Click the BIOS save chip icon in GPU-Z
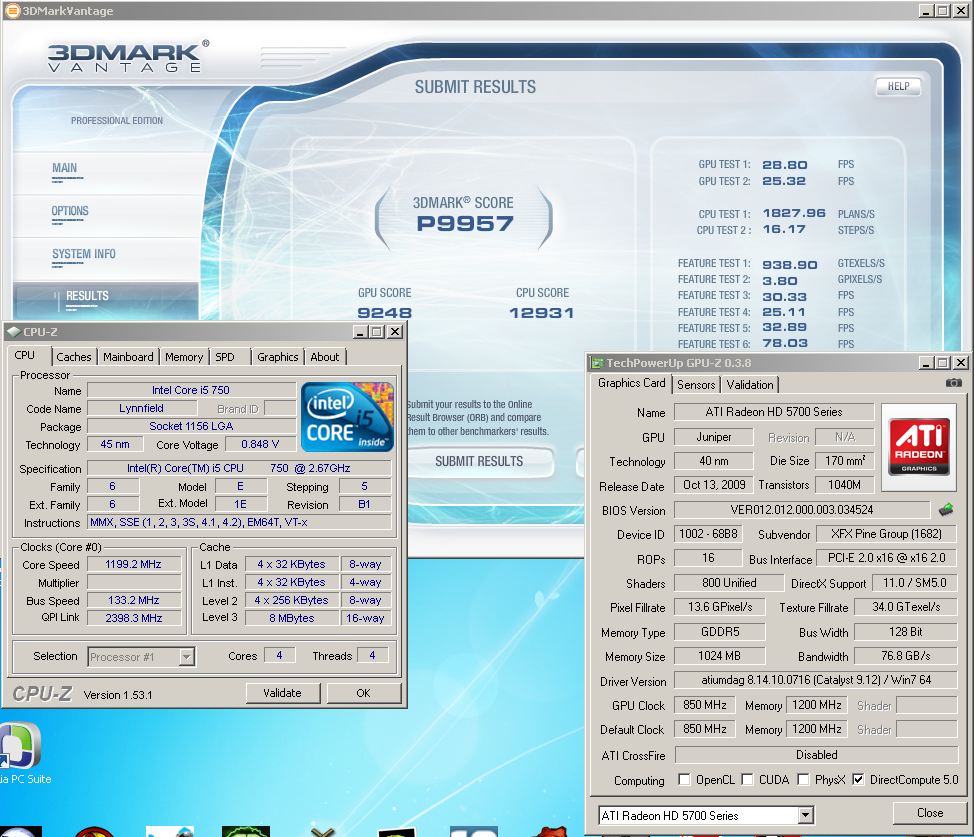Image resolution: width=974 pixels, height=837 pixels. 945,510
